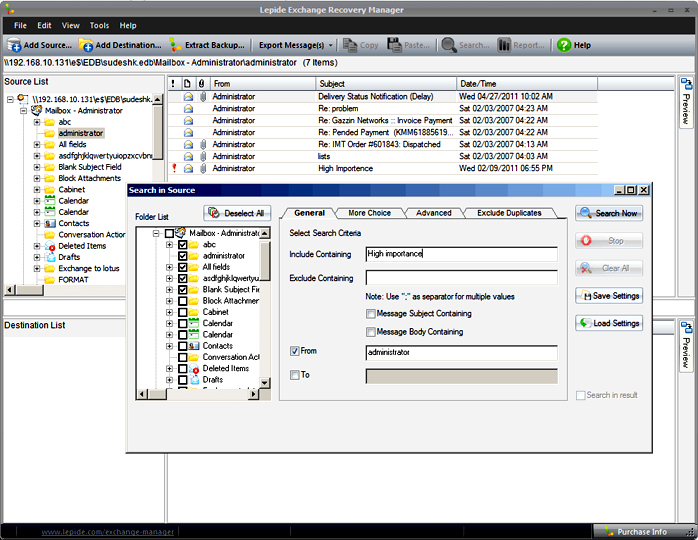This screenshot has height=540, width=698.
Task: Enable Message Body Containing checkbox
Action: 370,332
